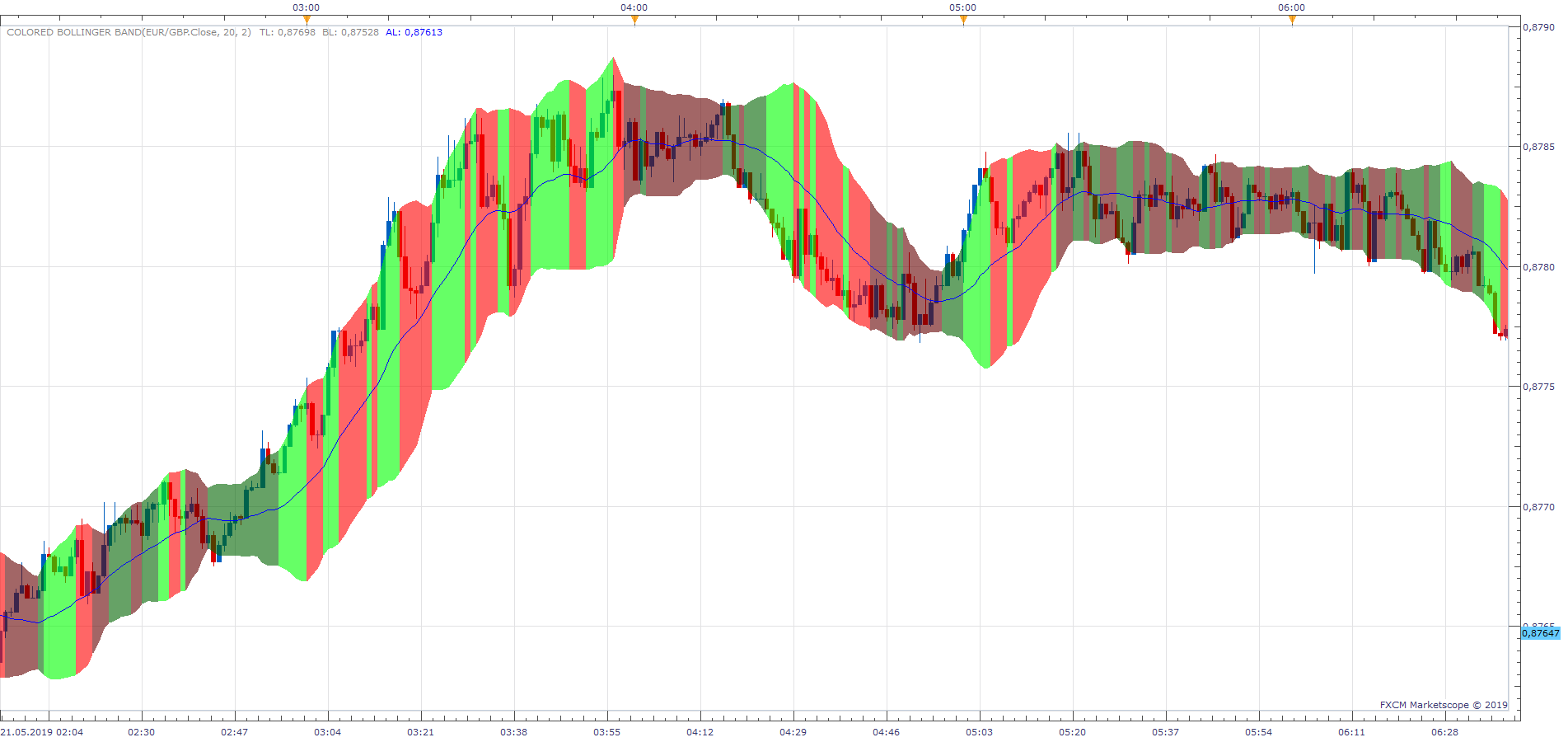The height and width of the screenshot is (742, 1568).
Task: Click the 0,8790 price axis label
Action: (x=1538, y=27)
